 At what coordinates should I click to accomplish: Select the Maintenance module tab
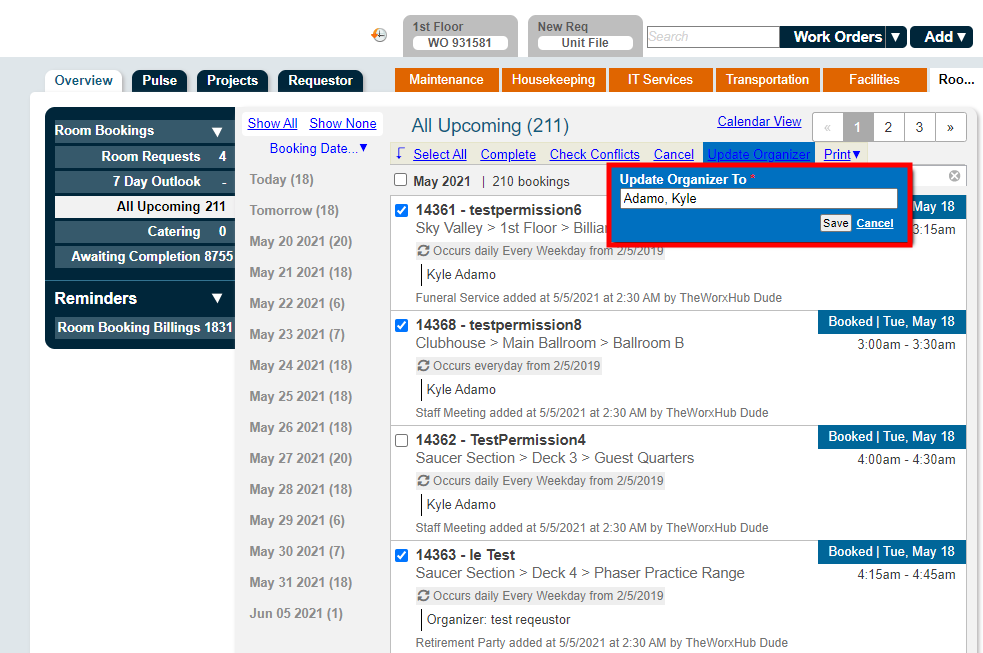[446, 80]
